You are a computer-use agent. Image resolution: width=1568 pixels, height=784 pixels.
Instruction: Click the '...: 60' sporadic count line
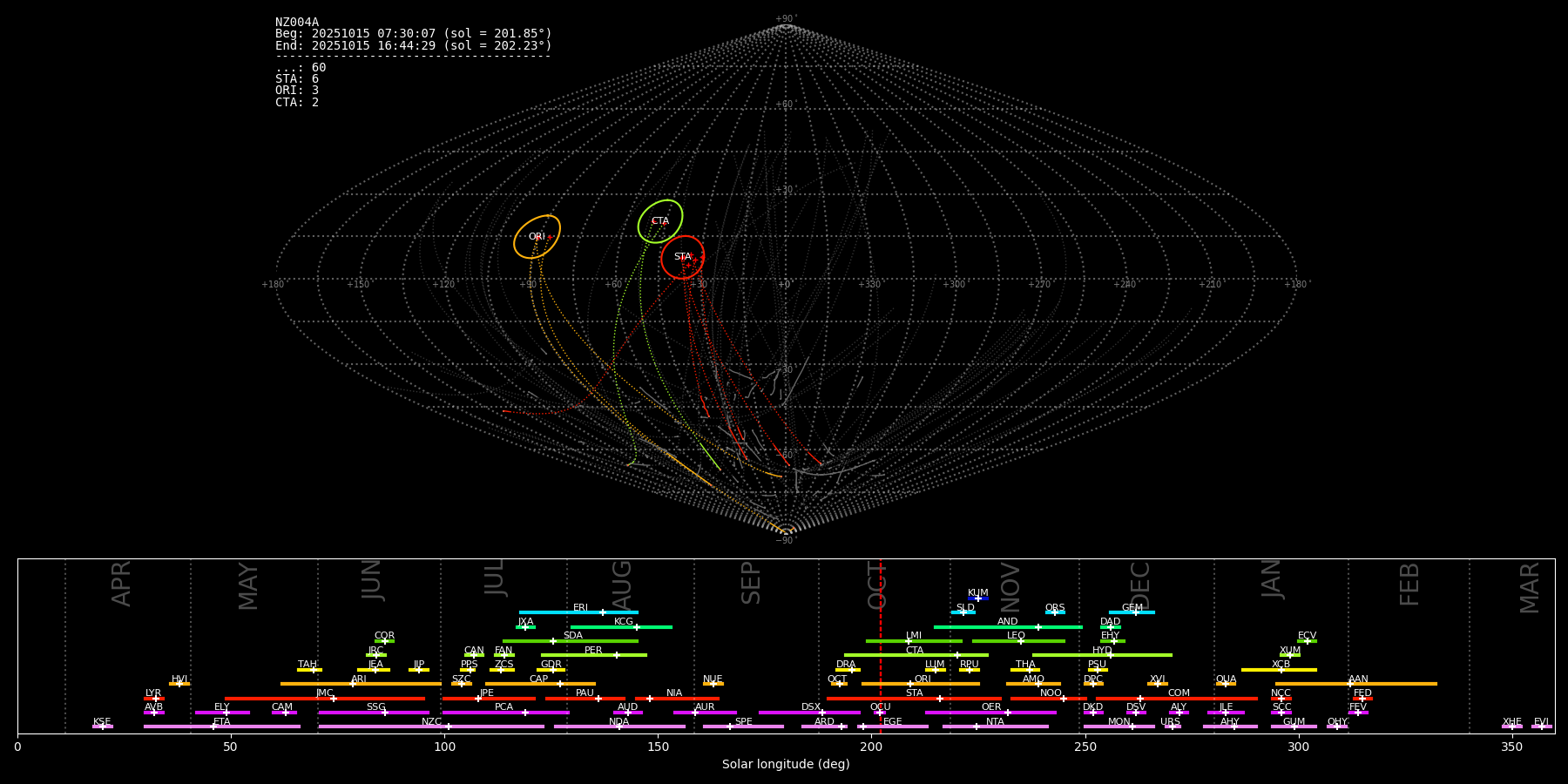coord(301,68)
